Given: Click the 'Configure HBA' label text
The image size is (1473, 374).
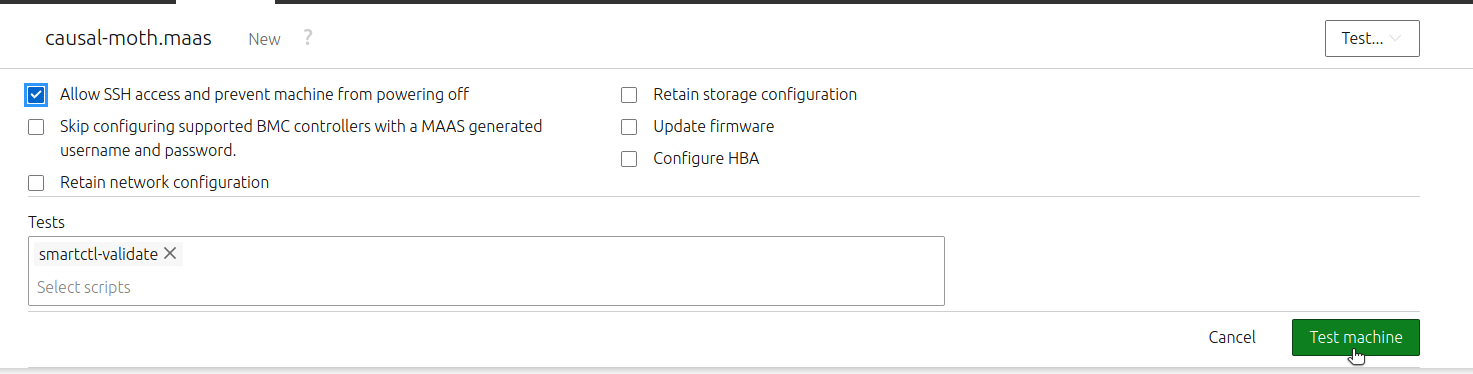Looking at the screenshot, I should point(706,159).
